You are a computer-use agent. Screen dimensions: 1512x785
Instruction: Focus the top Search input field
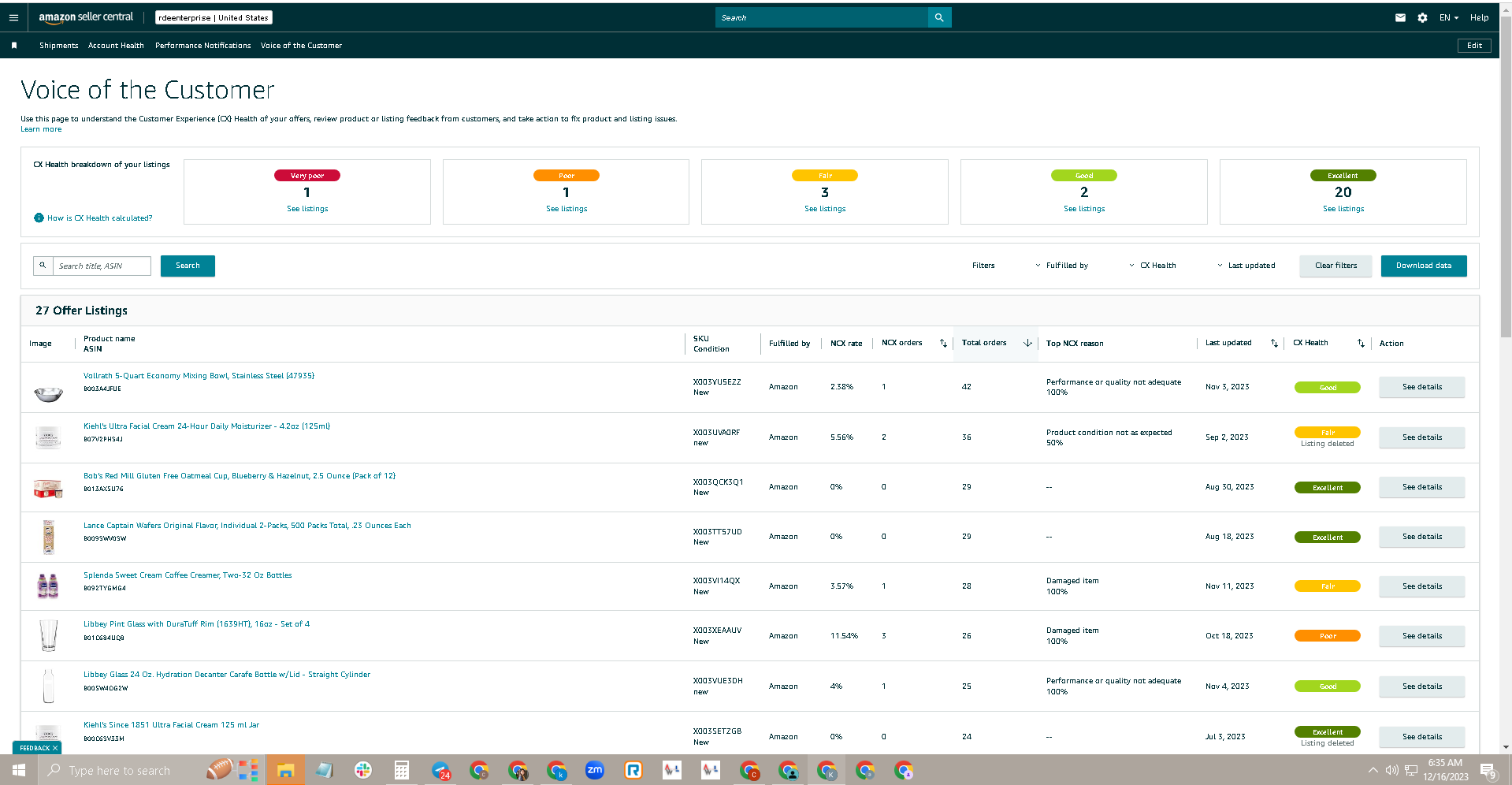[x=822, y=17]
